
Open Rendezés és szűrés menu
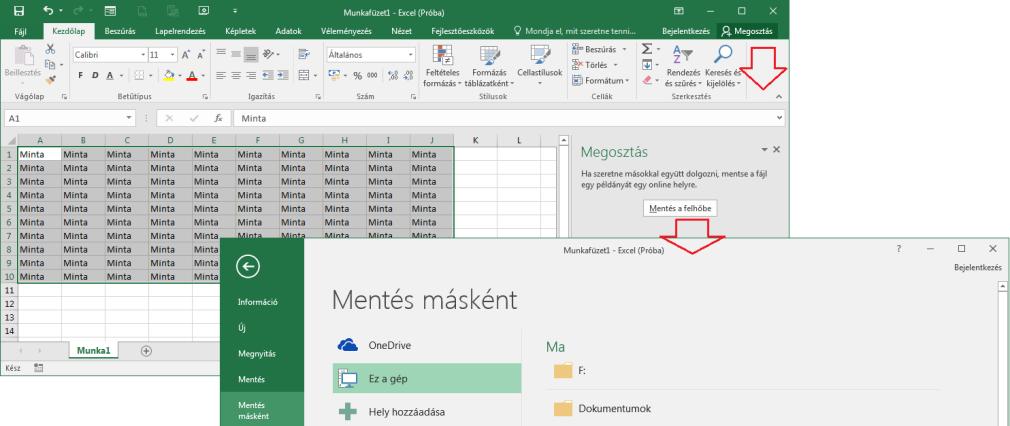point(683,66)
